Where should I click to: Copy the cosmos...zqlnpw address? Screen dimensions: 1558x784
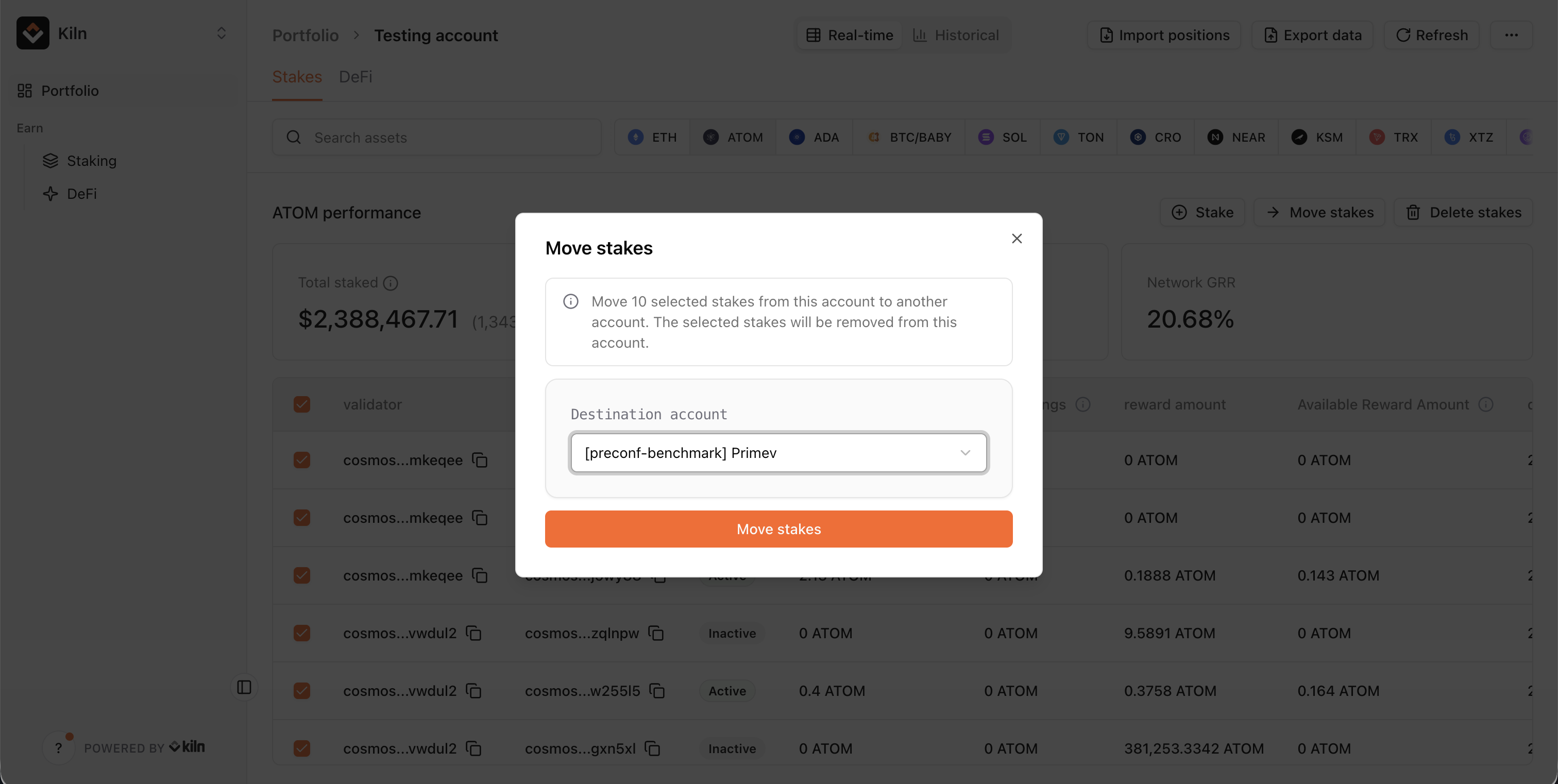click(x=656, y=633)
